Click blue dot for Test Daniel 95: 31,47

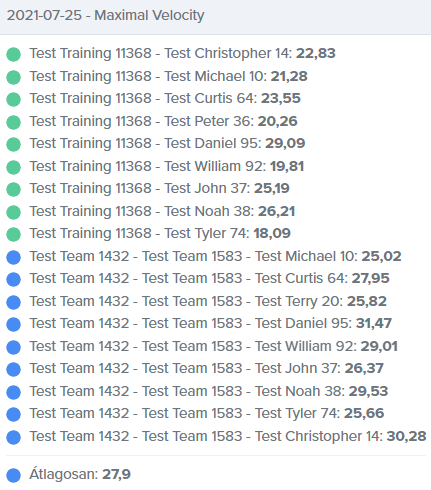(x=13, y=324)
